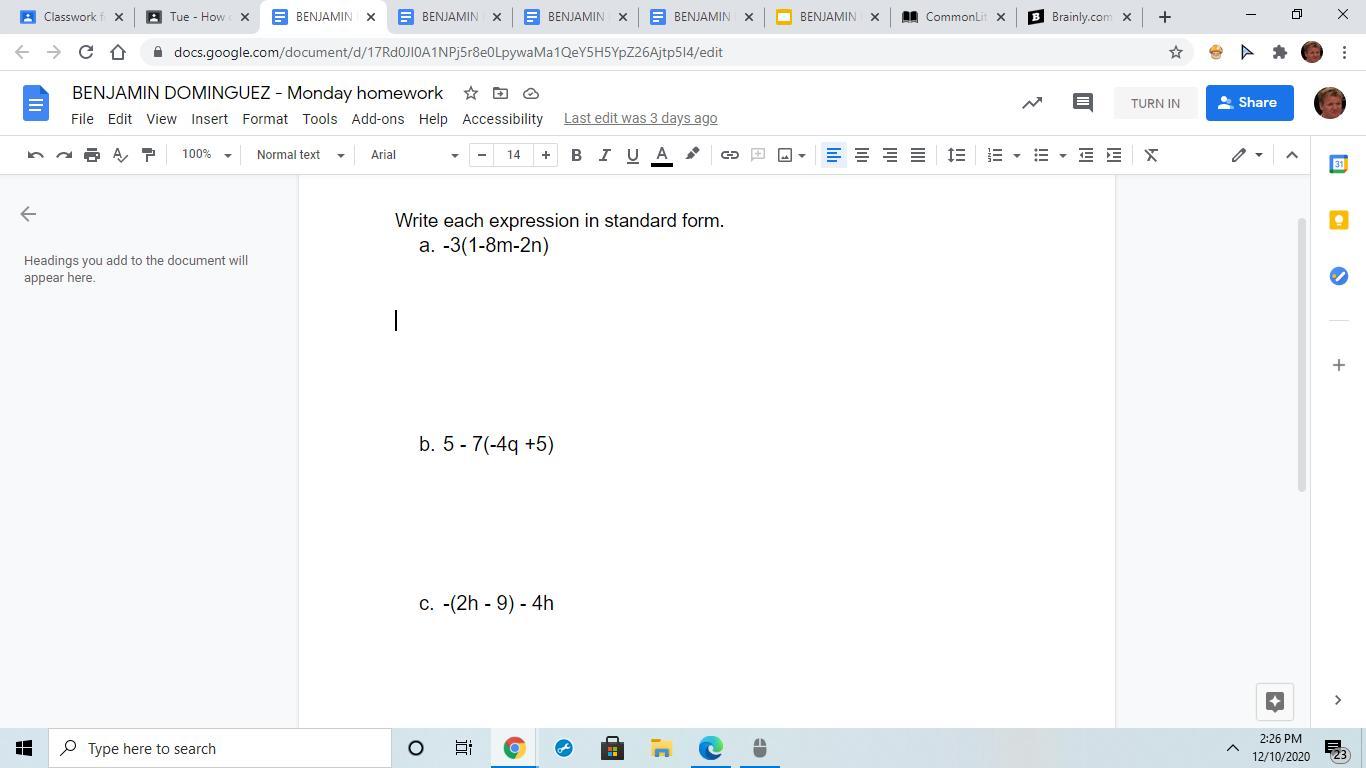1366x768 pixels.
Task: Switch to the CommonLit browser tab
Action: [x=953, y=17]
